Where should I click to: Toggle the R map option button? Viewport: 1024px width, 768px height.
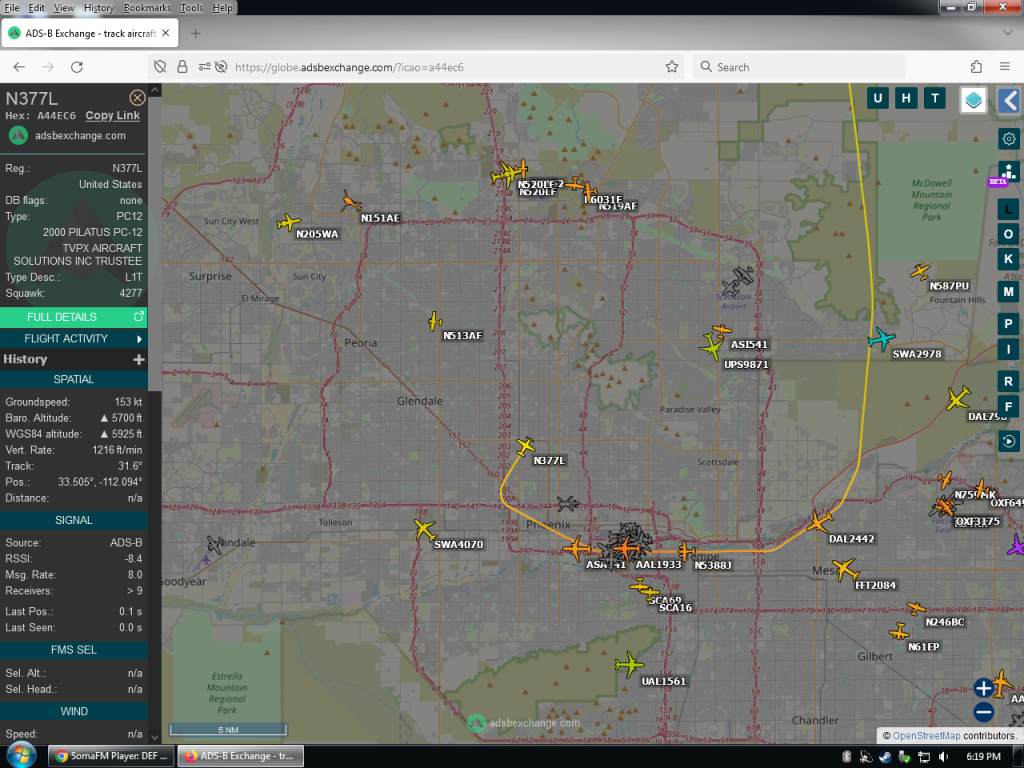1008,381
